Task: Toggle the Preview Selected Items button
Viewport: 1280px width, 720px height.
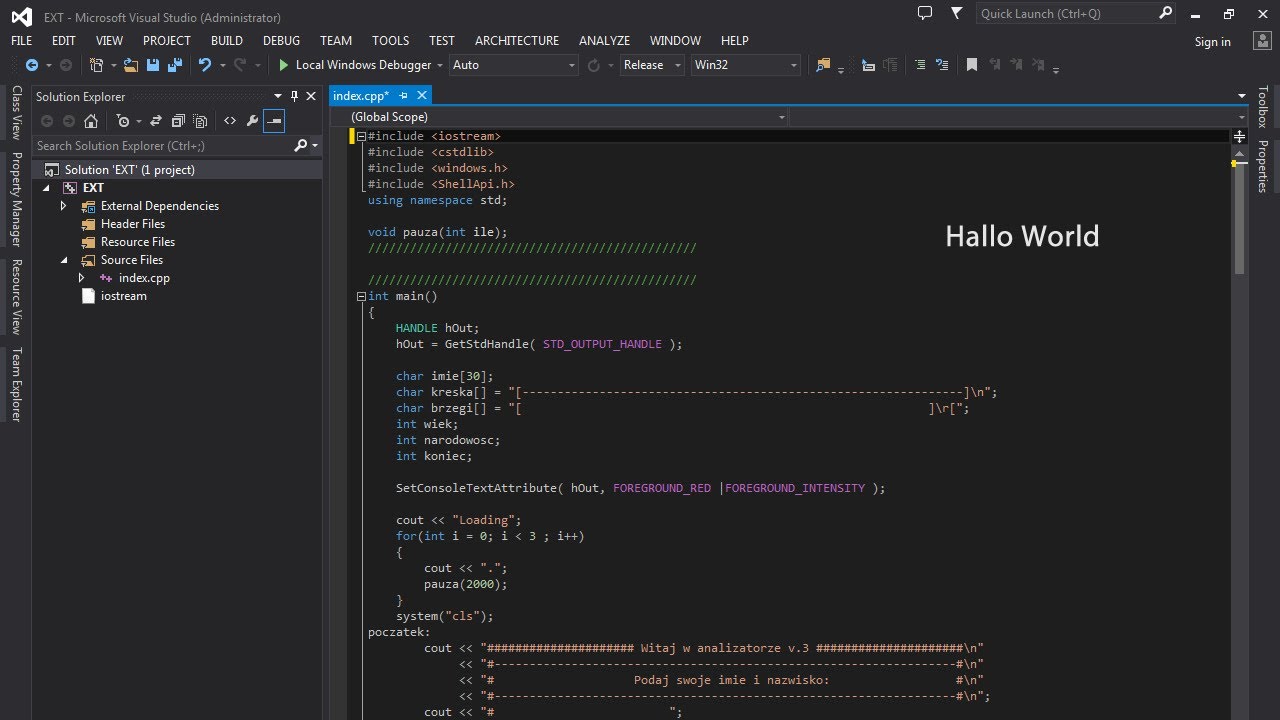Action: pyautogui.click(x=273, y=121)
